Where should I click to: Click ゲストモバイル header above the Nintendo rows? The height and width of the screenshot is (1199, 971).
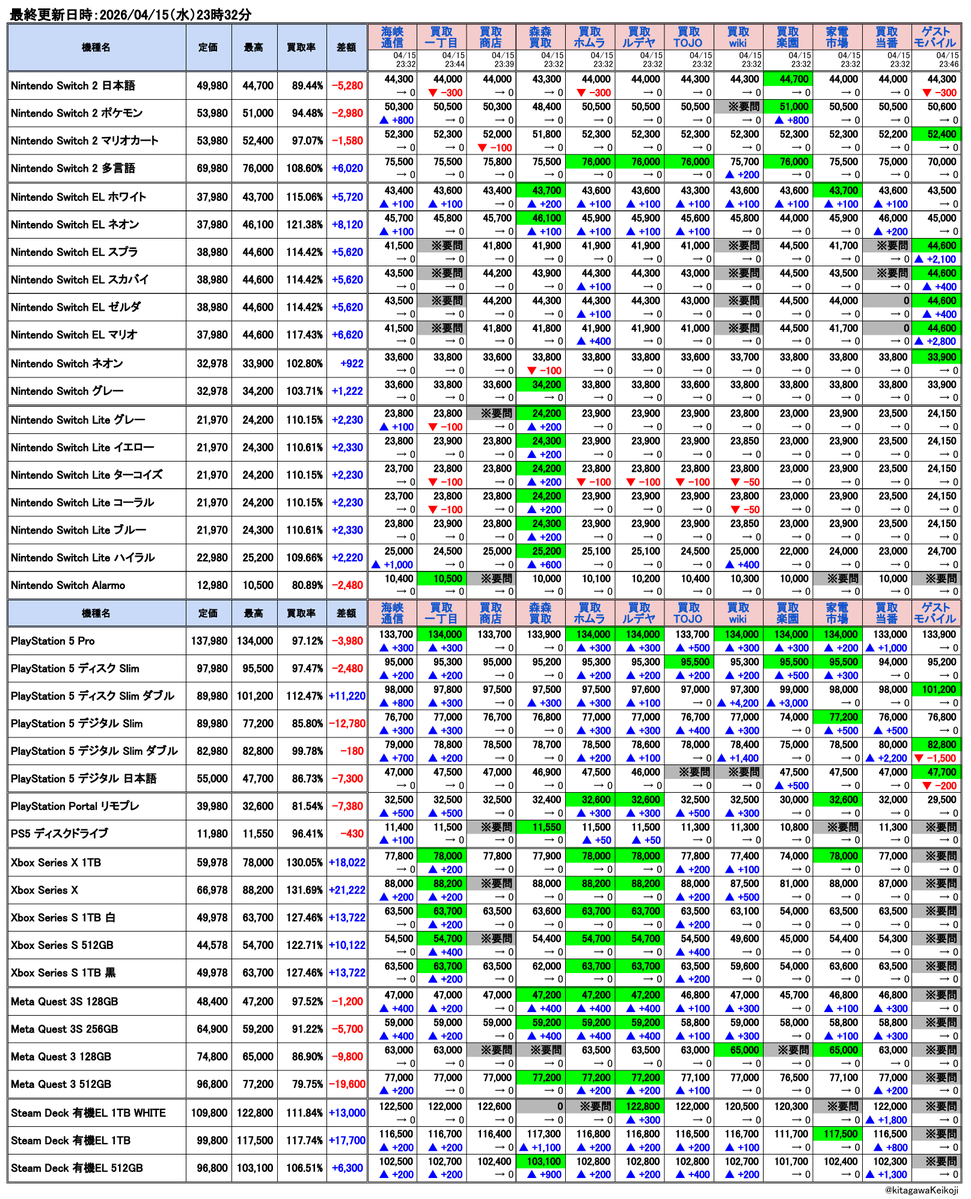[936, 37]
